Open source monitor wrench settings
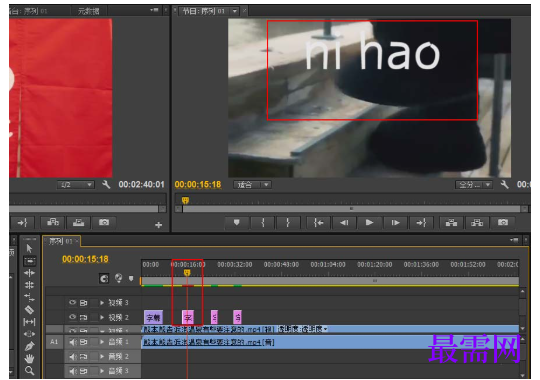The image size is (540, 380). 106,185
